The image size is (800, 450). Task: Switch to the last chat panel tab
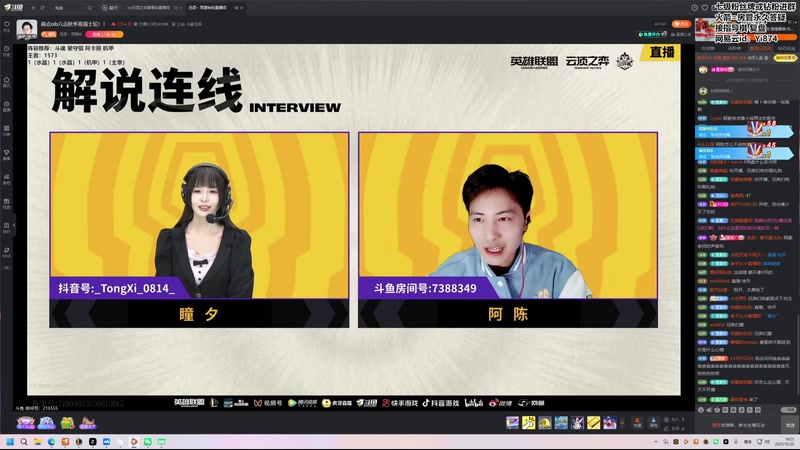786,48
